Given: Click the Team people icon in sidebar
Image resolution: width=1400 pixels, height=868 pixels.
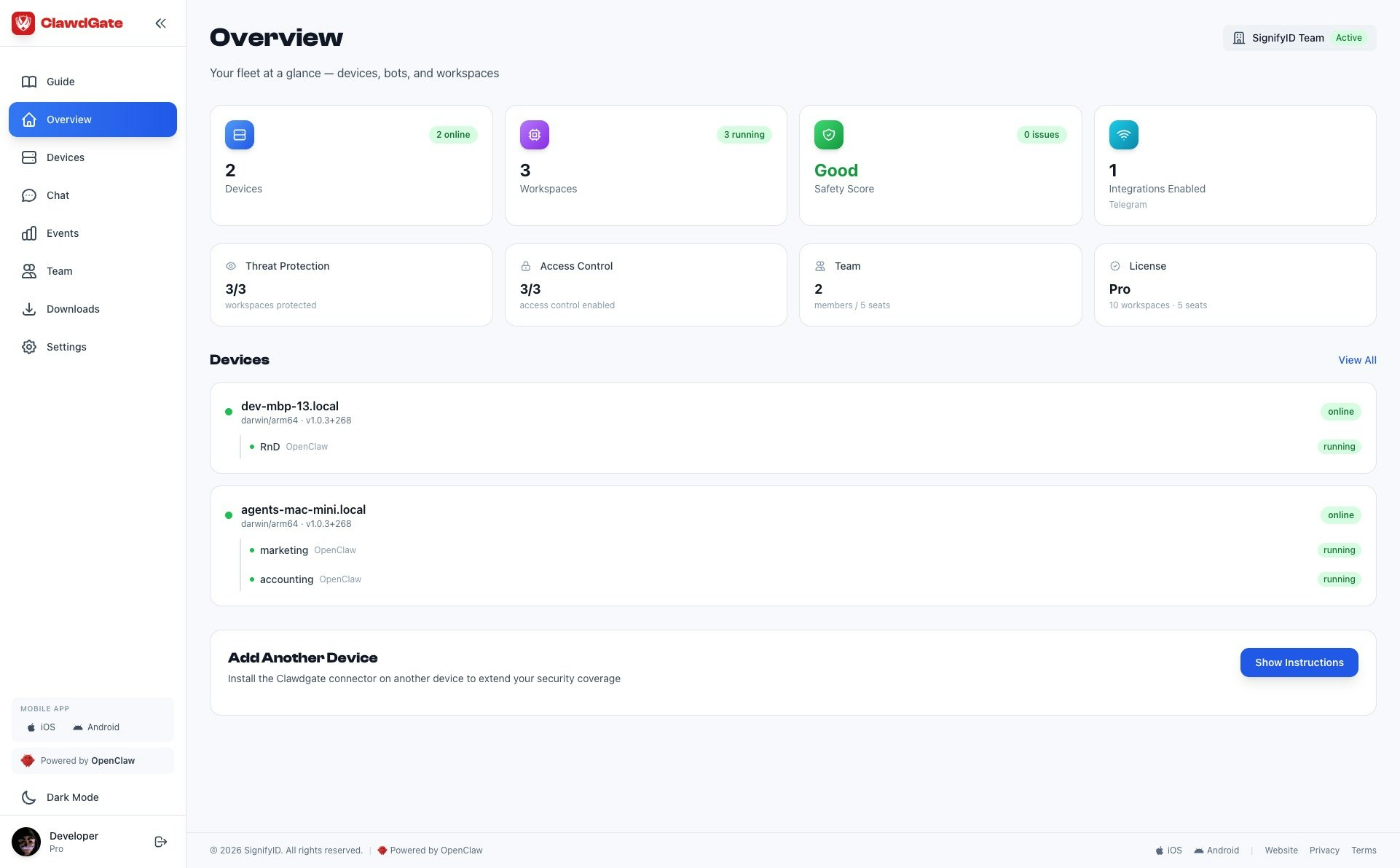Looking at the screenshot, I should click(29, 271).
